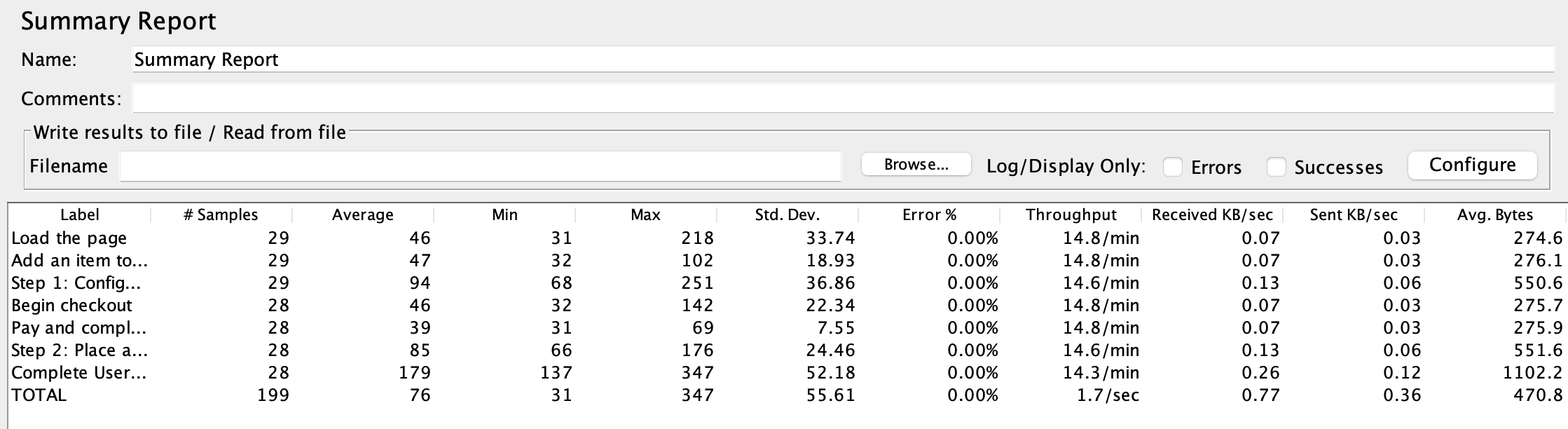Click the Sent KB/sec column header

(1354, 214)
